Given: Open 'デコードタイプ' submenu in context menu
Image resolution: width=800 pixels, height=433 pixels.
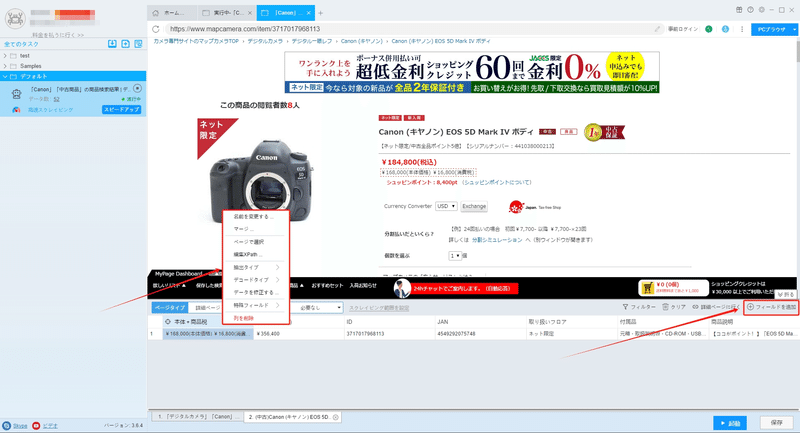Looking at the screenshot, I should (256, 280).
